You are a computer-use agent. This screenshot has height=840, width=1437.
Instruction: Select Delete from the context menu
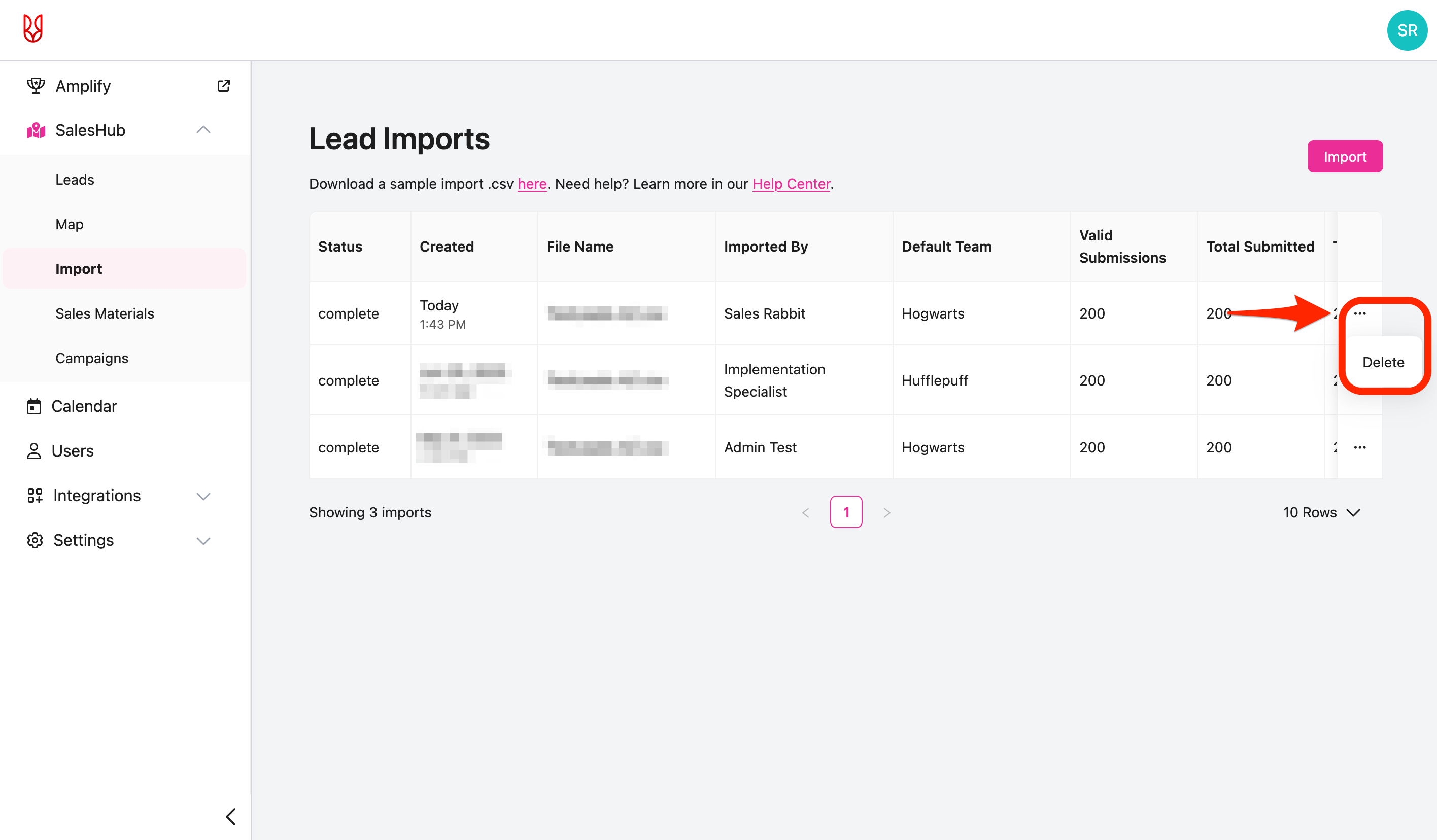pos(1383,363)
